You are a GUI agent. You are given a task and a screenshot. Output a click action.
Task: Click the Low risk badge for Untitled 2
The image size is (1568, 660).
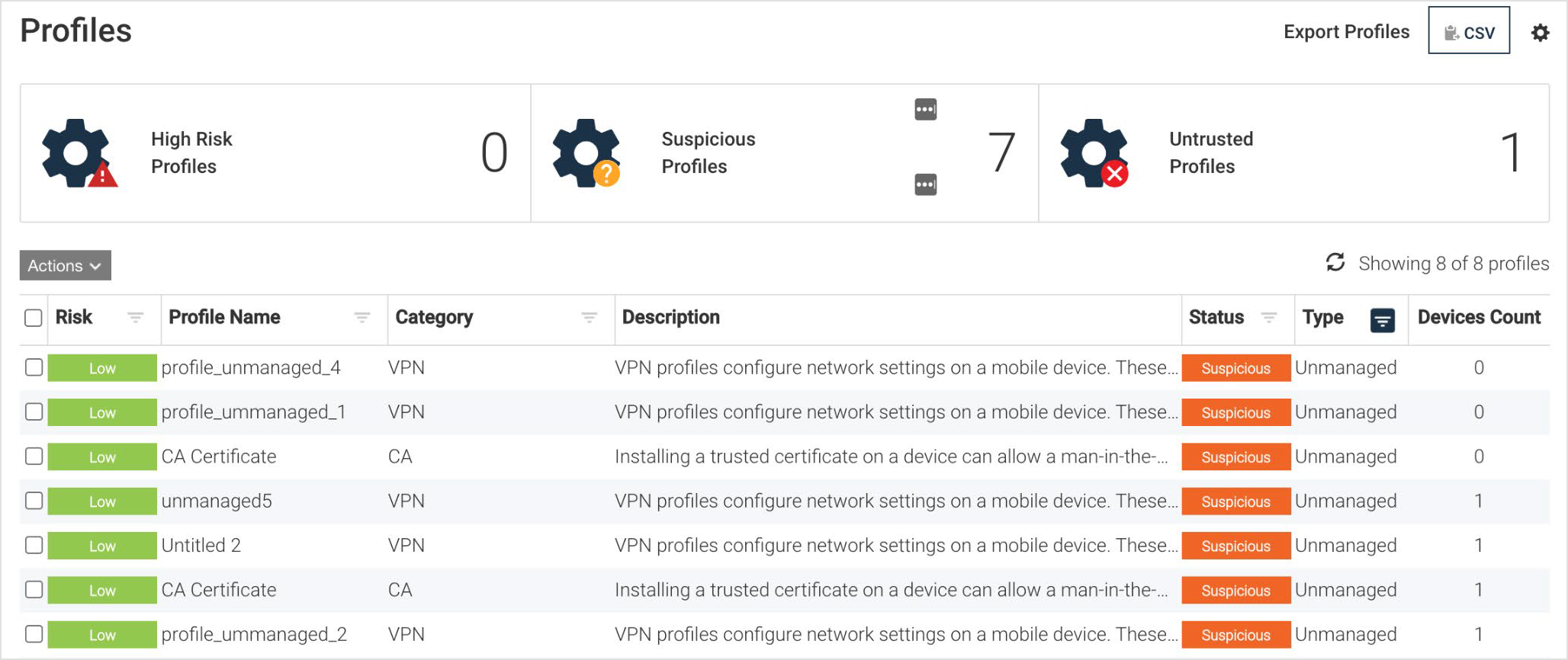point(102,546)
